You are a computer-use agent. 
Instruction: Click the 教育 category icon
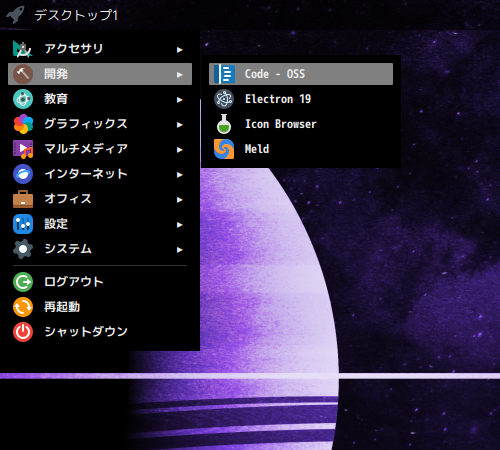(23, 99)
